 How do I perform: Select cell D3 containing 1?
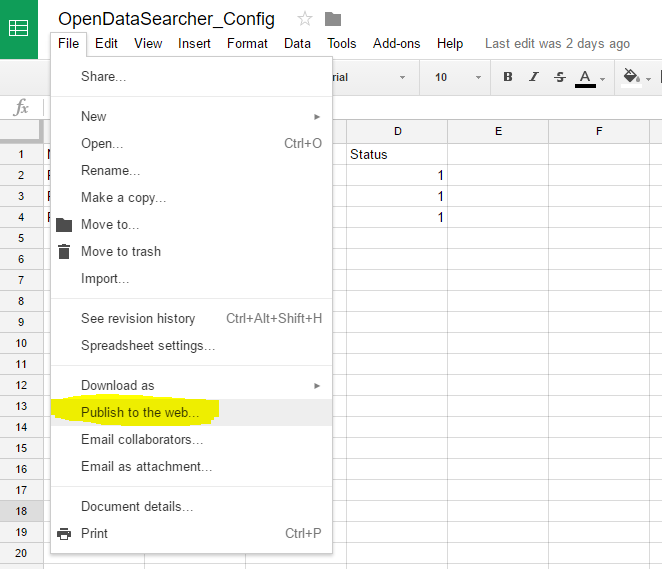397,196
